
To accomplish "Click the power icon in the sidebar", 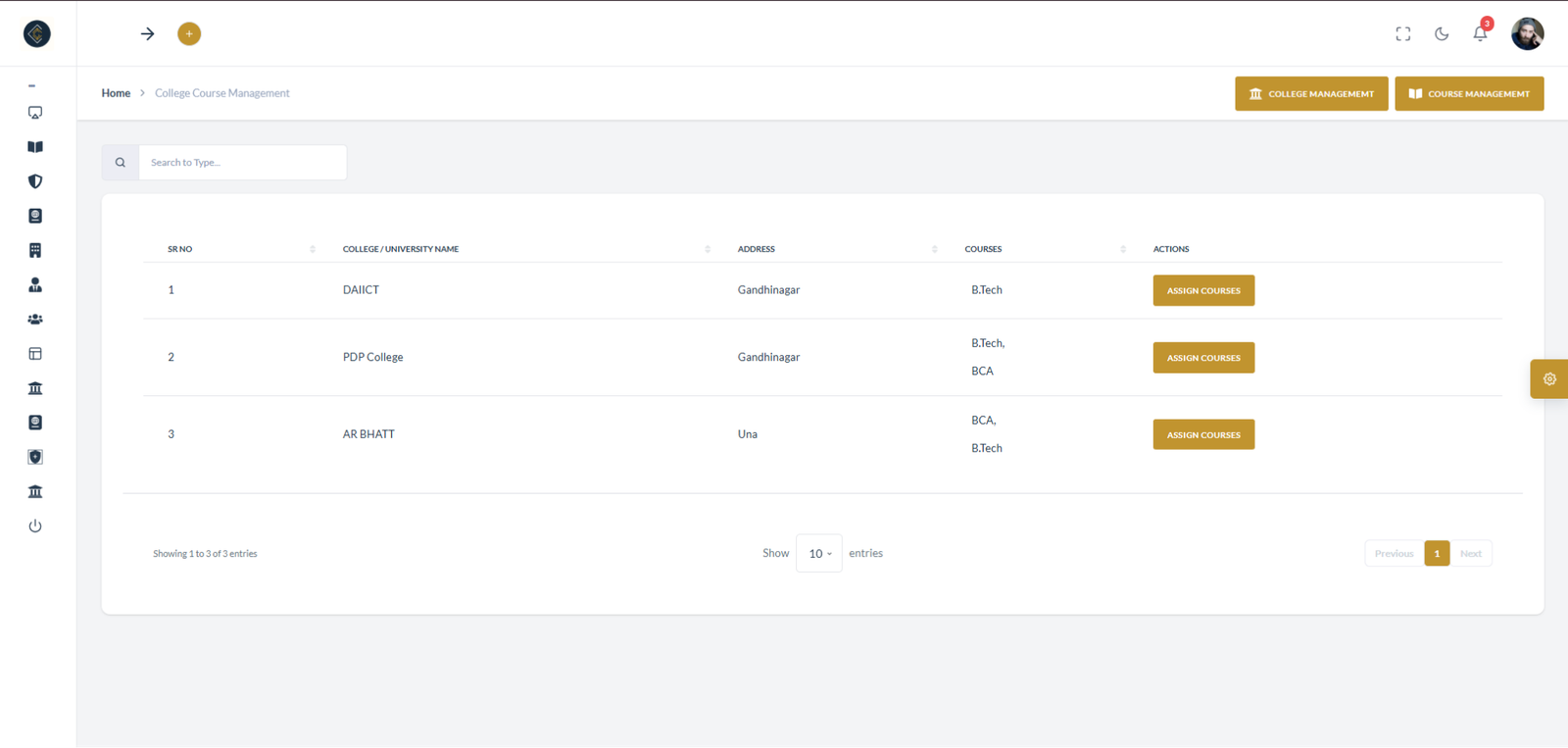I will [35, 526].
